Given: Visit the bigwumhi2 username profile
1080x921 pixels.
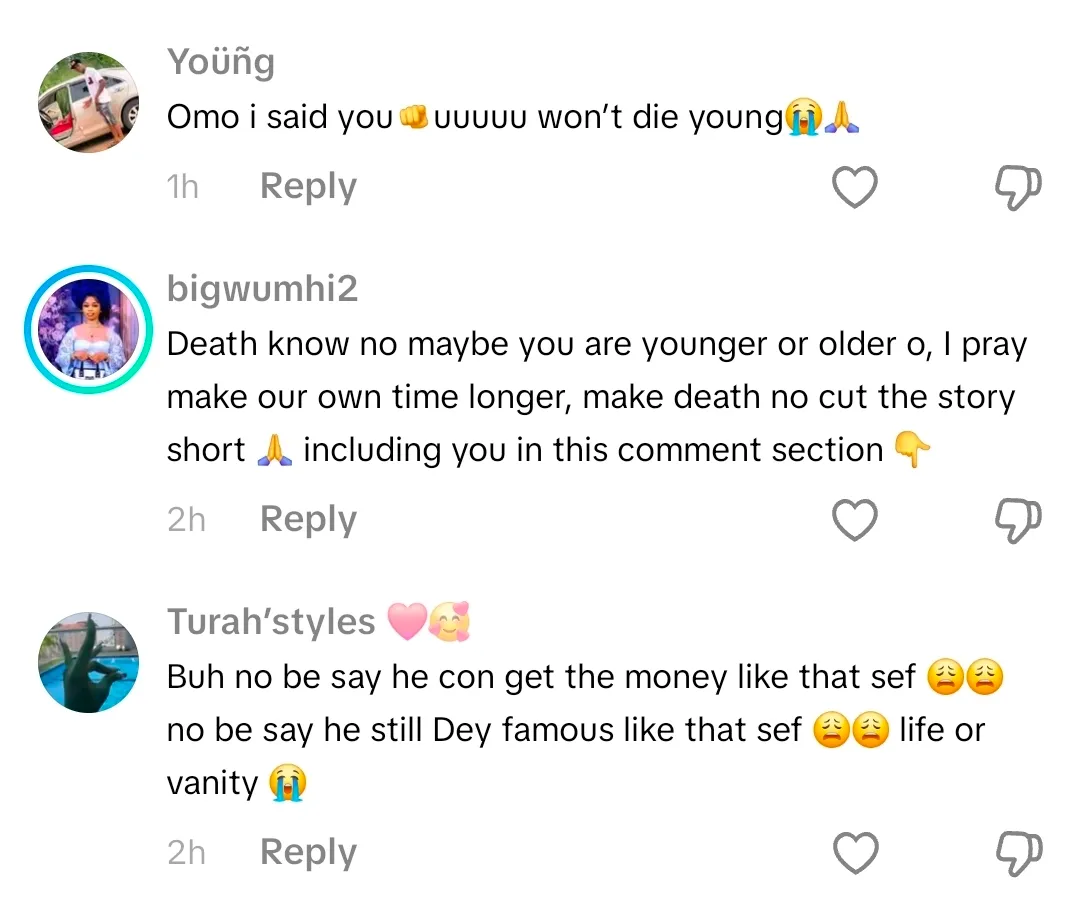Looking at the screenshot, I should [262, 290].
